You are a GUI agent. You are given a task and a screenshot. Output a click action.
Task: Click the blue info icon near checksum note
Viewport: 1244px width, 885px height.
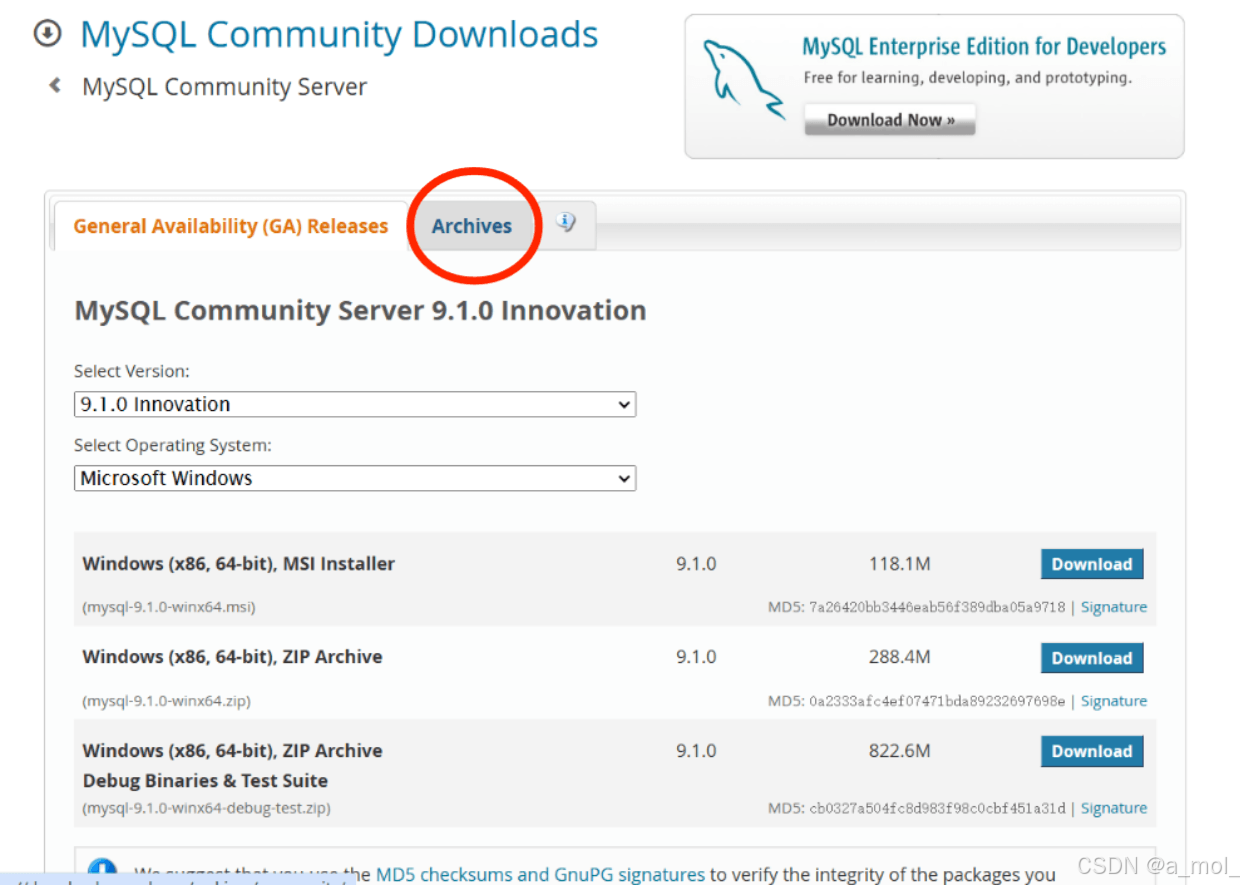tap(102, 870)
